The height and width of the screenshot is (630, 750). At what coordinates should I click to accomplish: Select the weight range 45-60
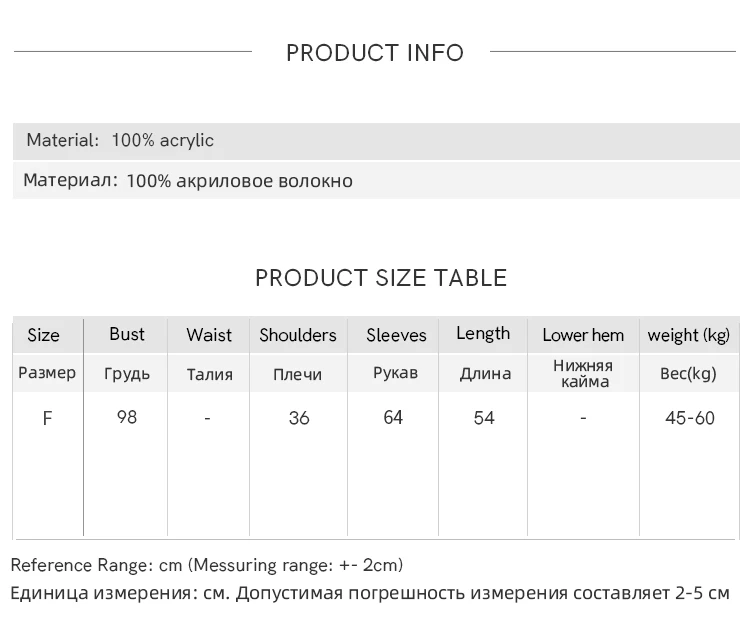(x=690, y=419)
